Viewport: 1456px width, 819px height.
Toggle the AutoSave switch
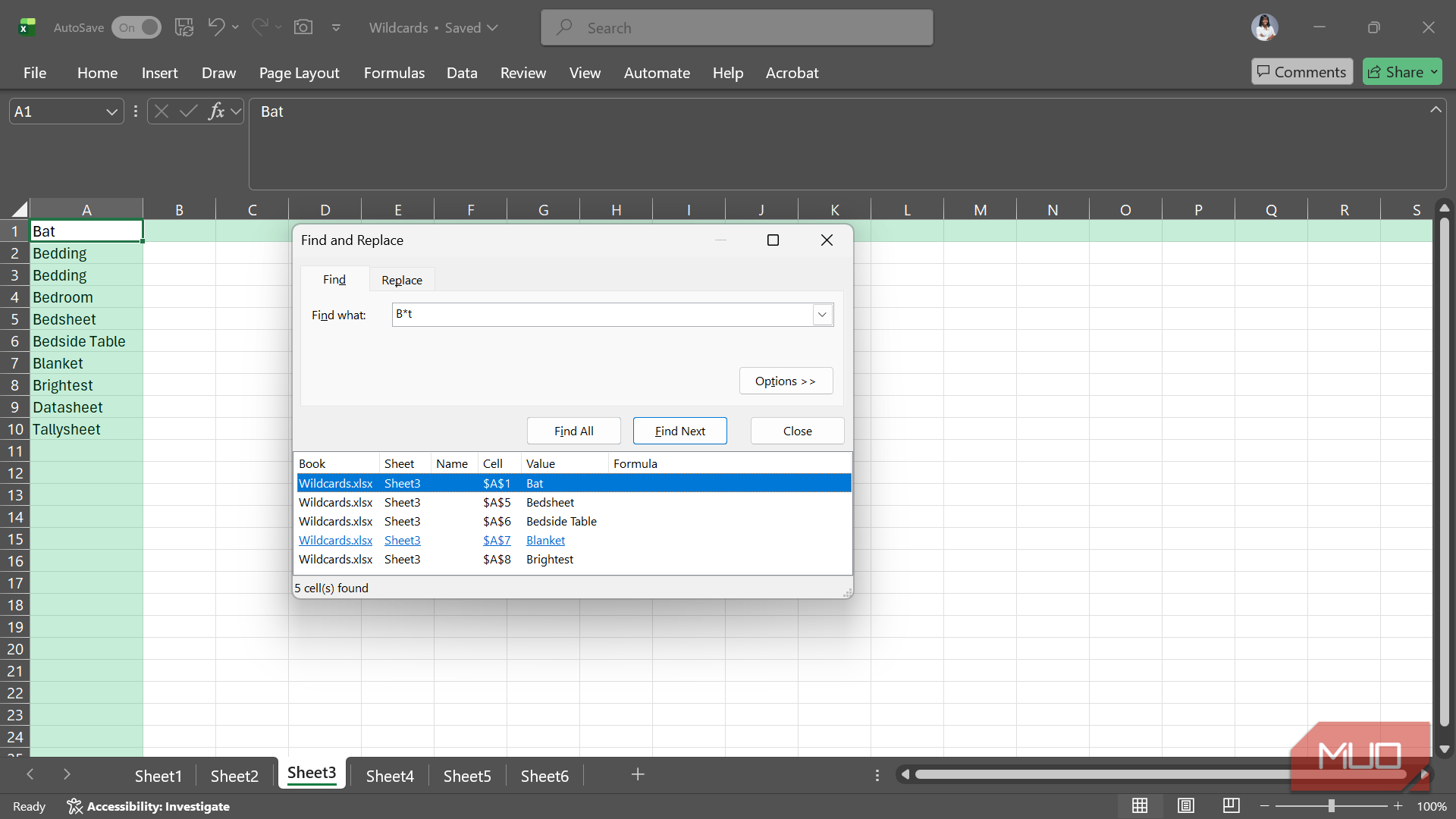[136, 27]
